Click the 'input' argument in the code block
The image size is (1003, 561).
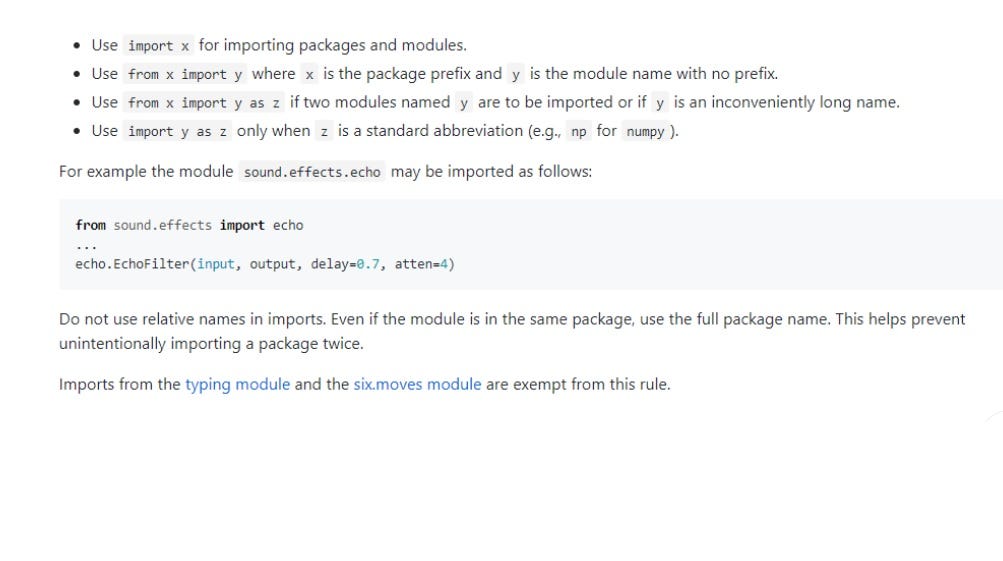[x=216, y=264]
